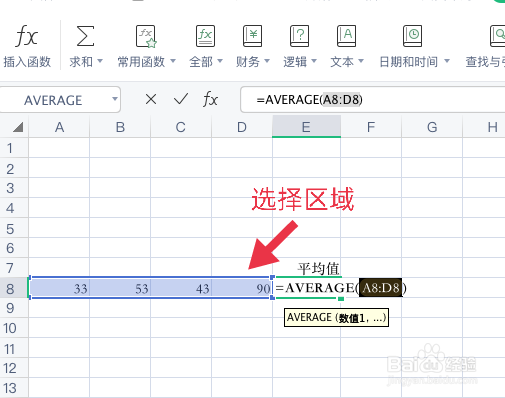Expand the 文本 dropdown arrow
505x398 pixels.
[x=361, y=61]
